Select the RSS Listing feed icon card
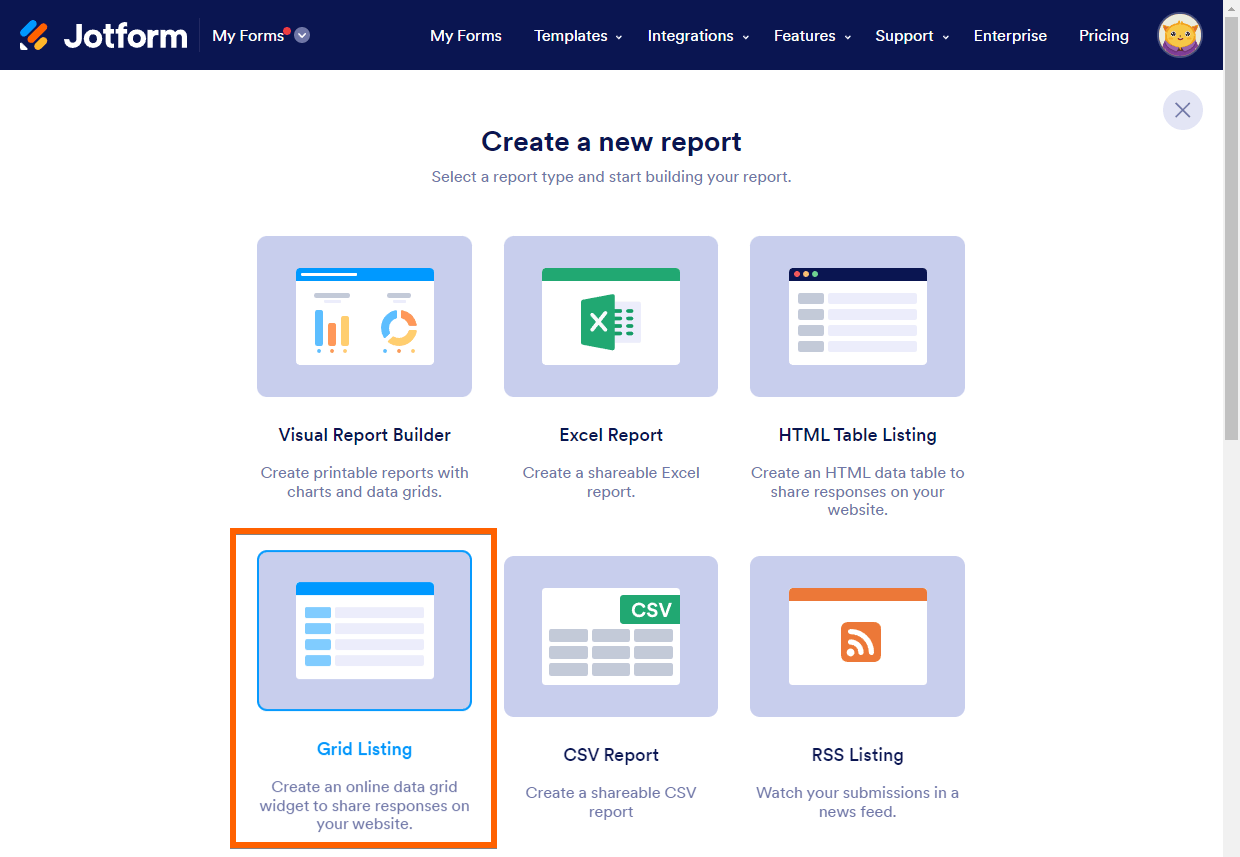 857,636
